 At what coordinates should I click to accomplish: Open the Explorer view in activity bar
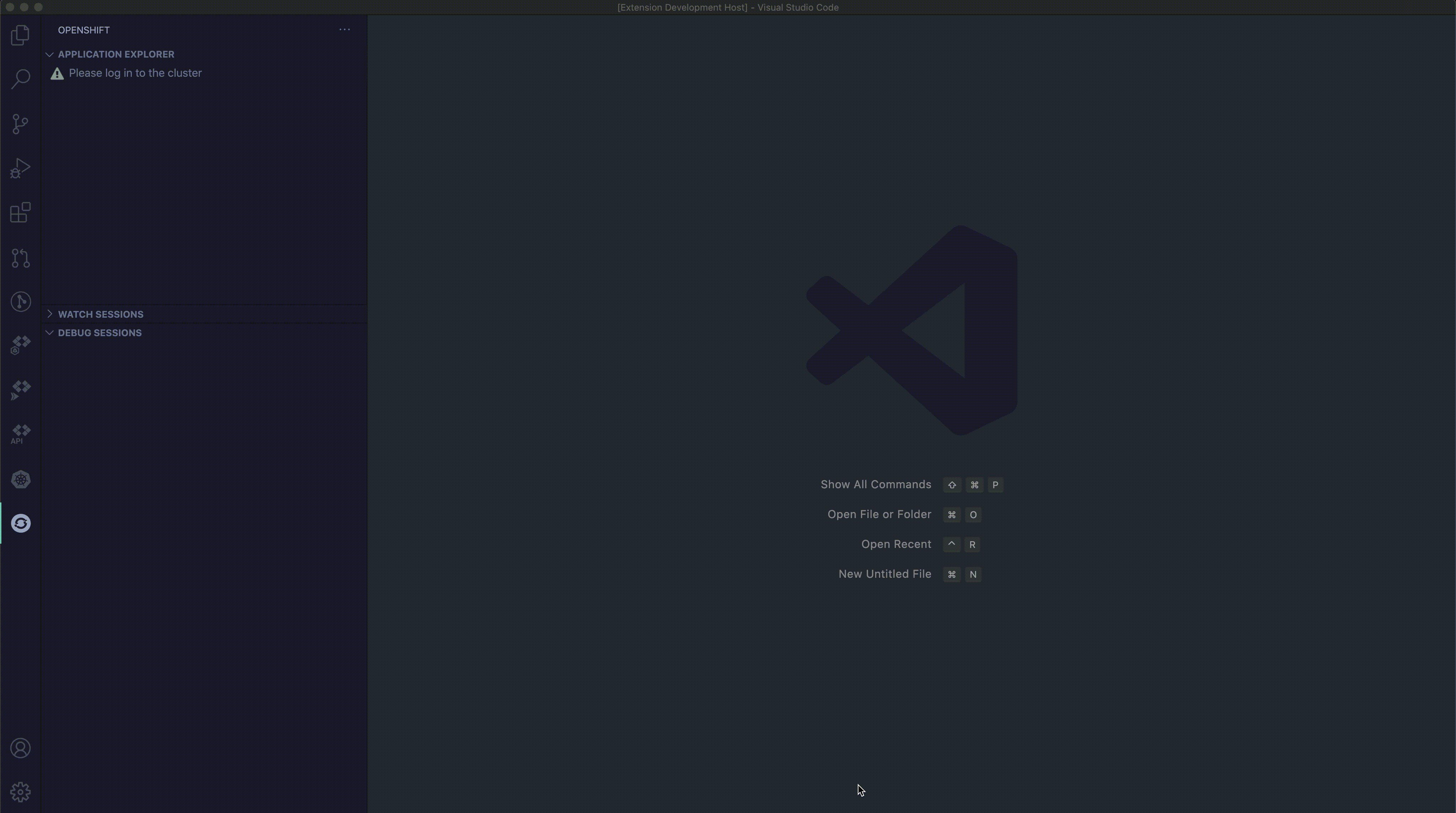tap(20, 35)
